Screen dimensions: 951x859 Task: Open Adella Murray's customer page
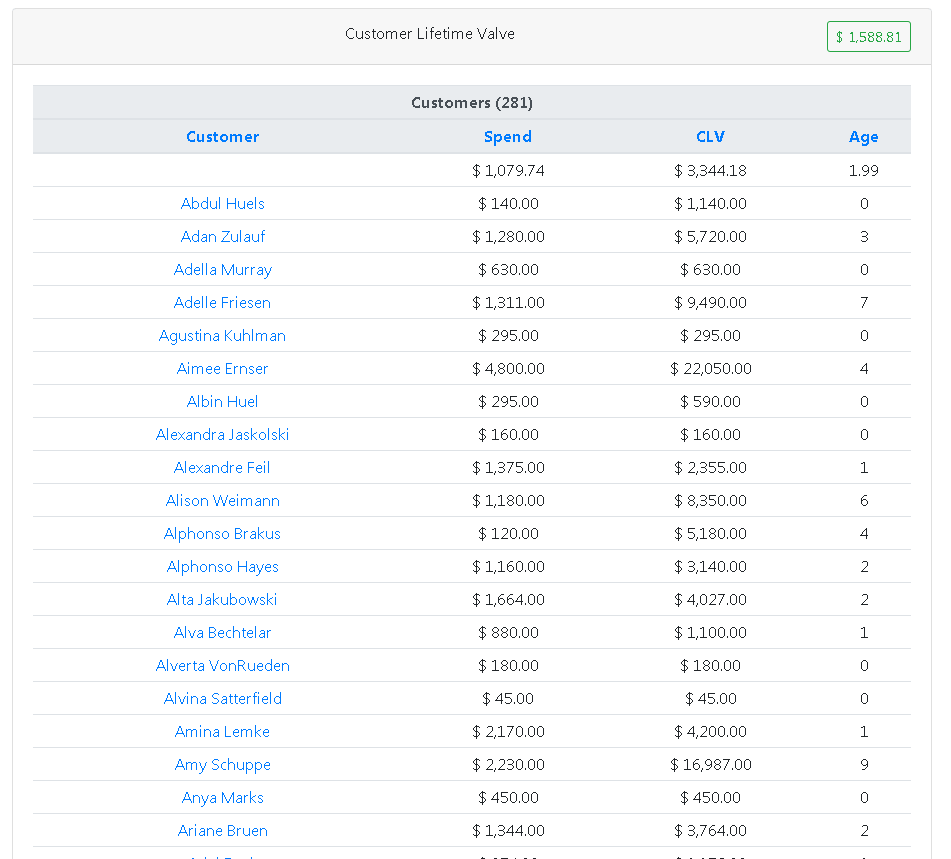[222, 270]
